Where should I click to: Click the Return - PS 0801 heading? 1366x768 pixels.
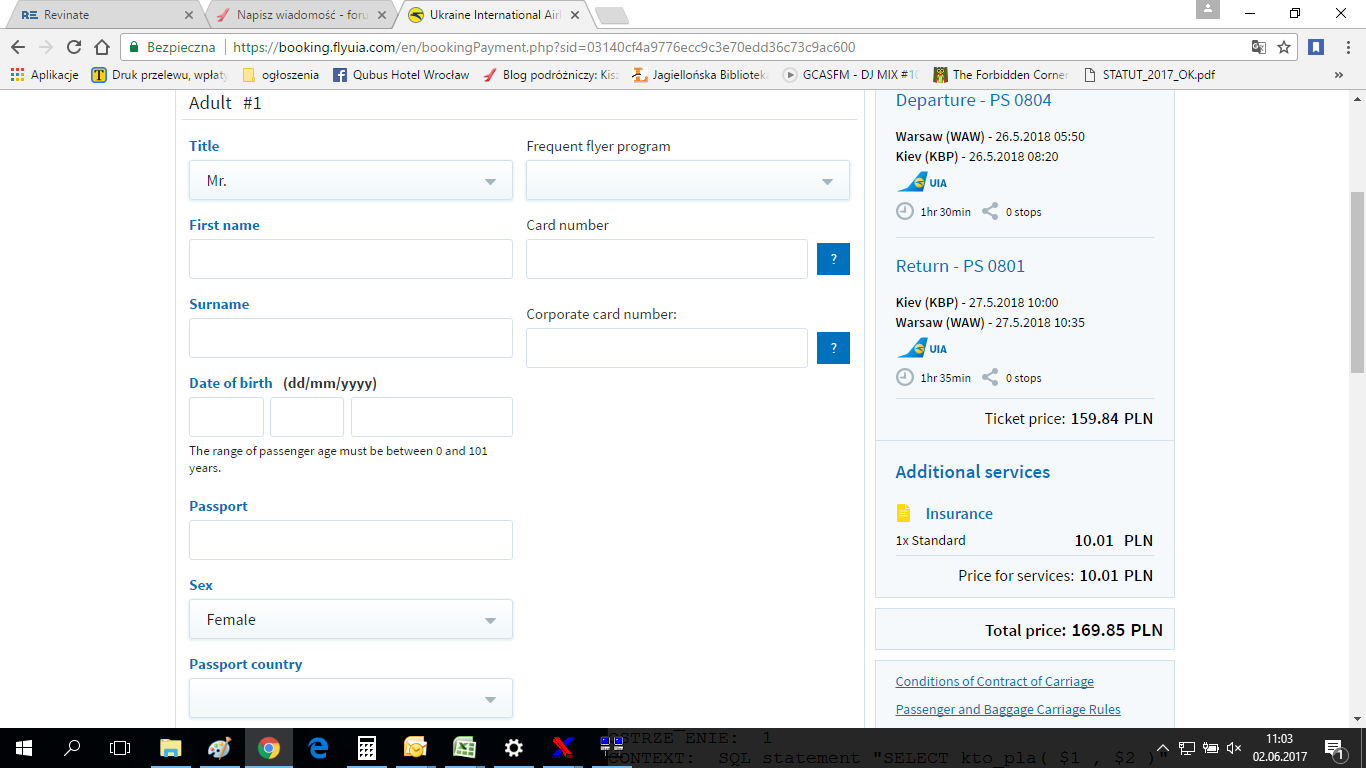[960, 266]
